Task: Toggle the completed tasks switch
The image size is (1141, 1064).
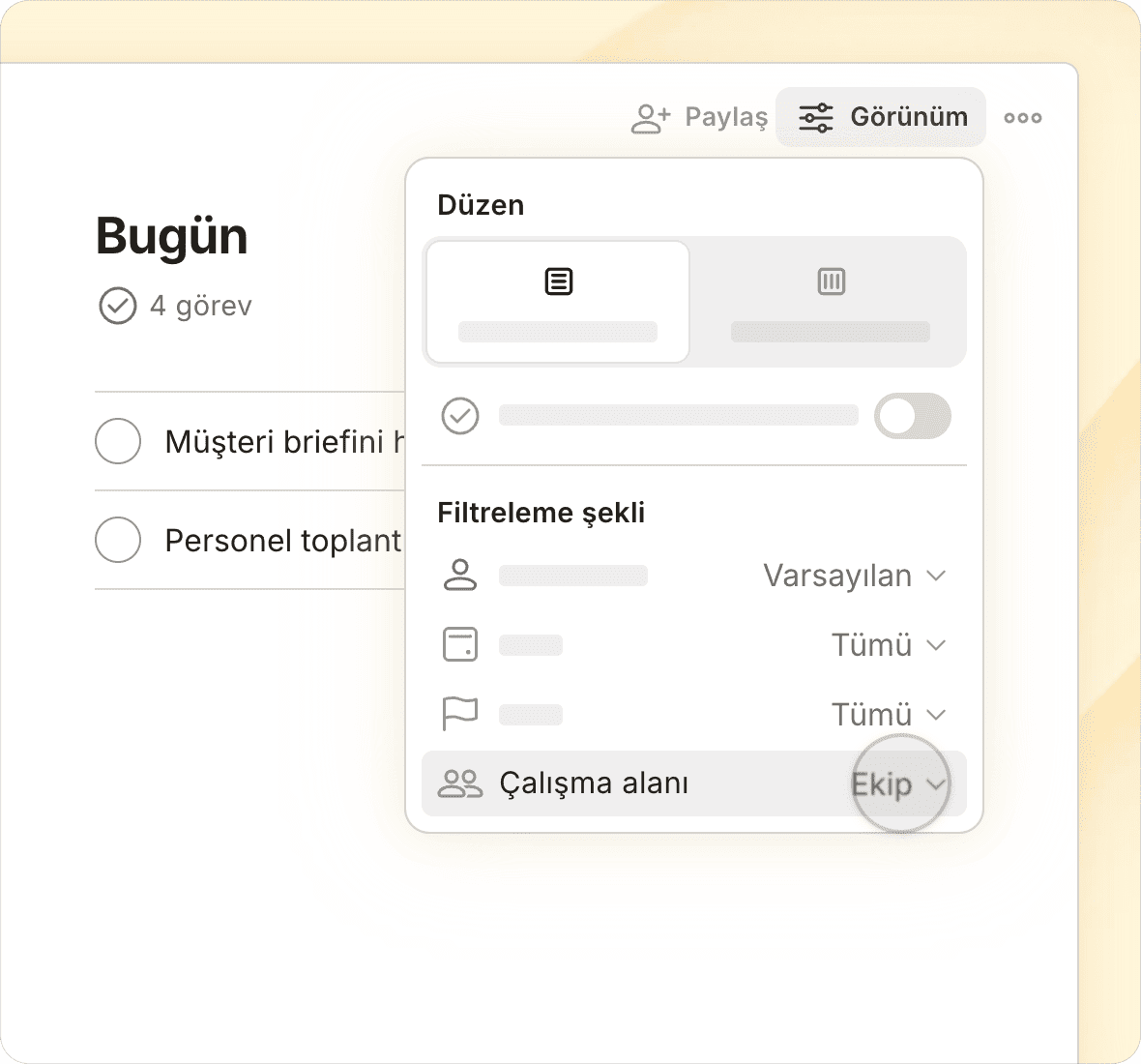Action: coord(912,416)
